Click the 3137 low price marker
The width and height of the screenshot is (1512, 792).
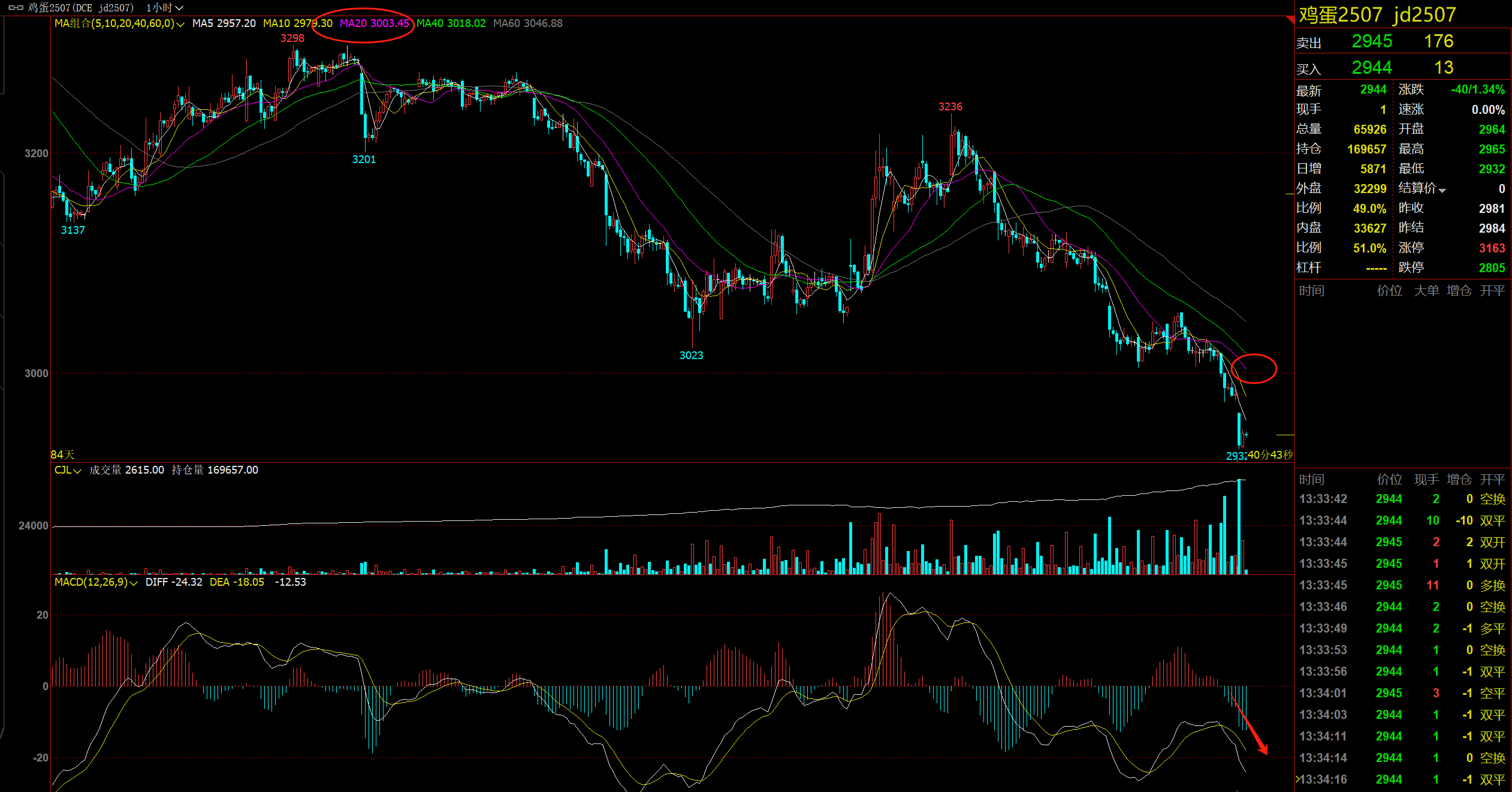(73, 230)
